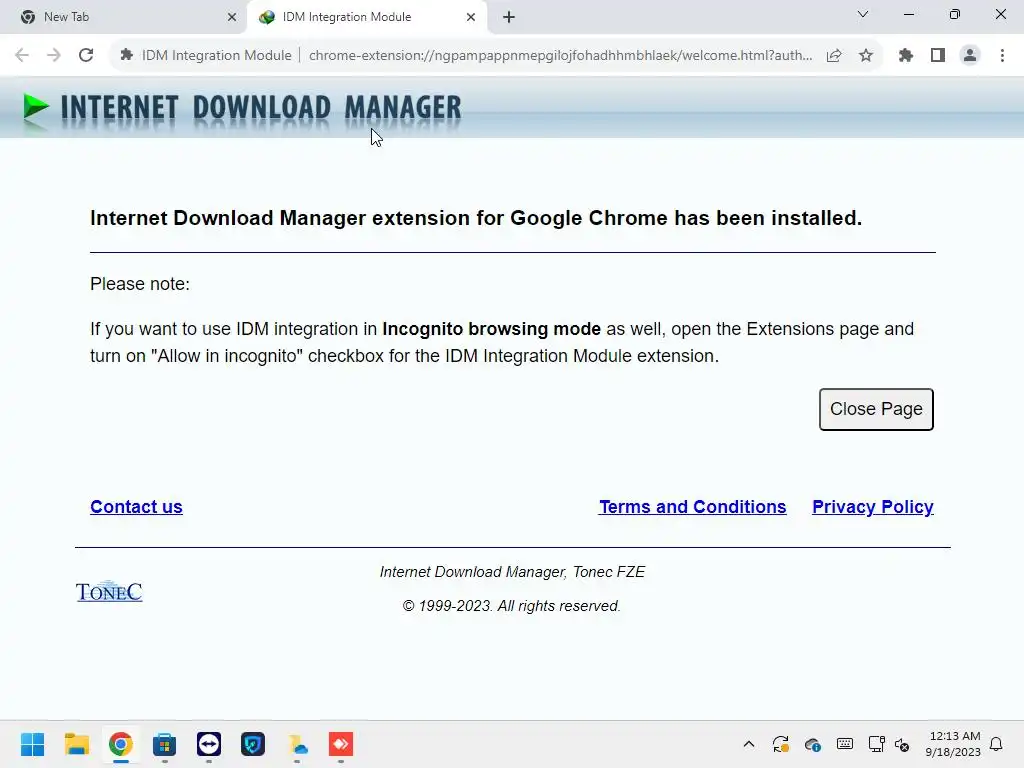Screen dimensions: 1024x768
Task: Open the Chrome Extensions menu
Action: (x=906, y=56)
